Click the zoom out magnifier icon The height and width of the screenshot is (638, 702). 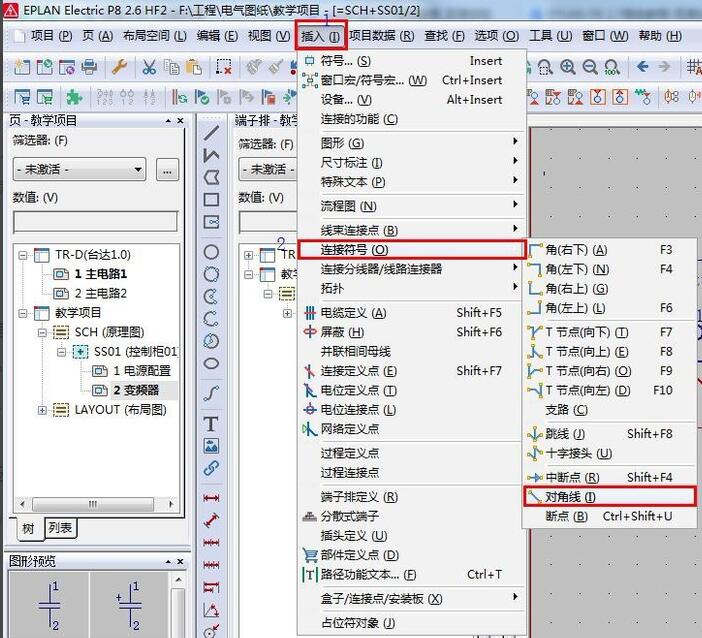(590, 67)
